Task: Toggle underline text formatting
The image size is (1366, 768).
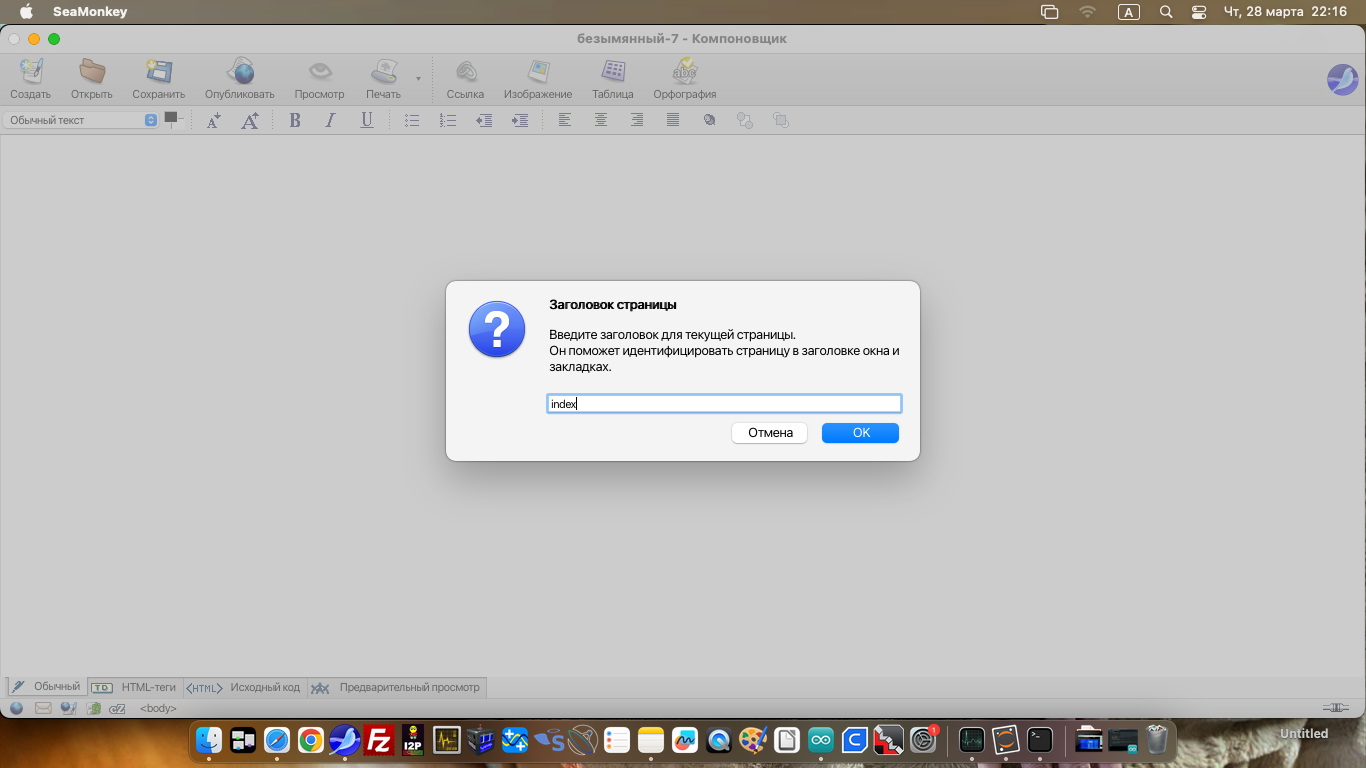Action: click(367, 120)
